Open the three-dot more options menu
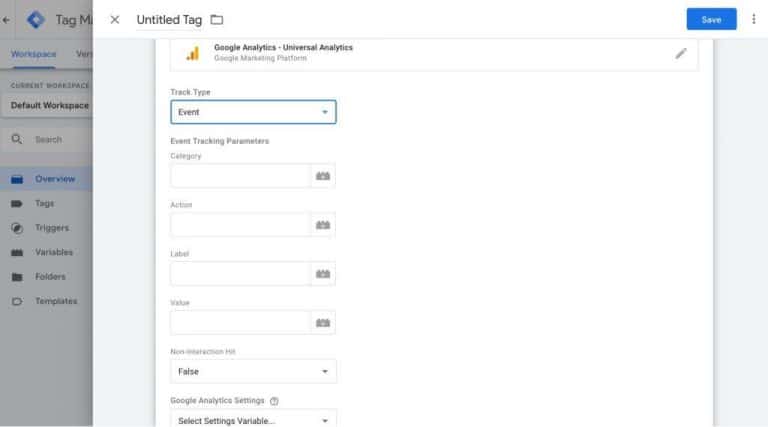Screen dimensions: 768x427 pyautogui.click(x=753, y=19)
